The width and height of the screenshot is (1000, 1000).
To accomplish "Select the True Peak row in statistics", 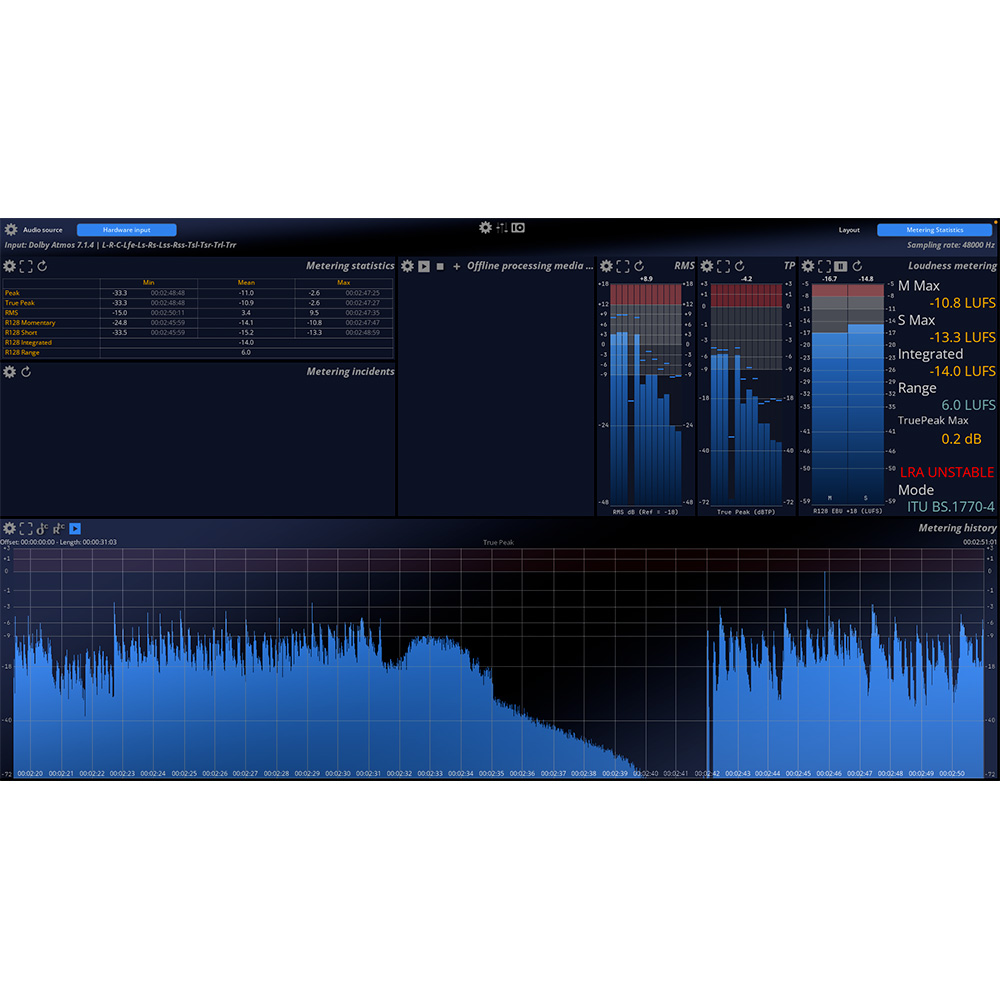I will [20, 303].
